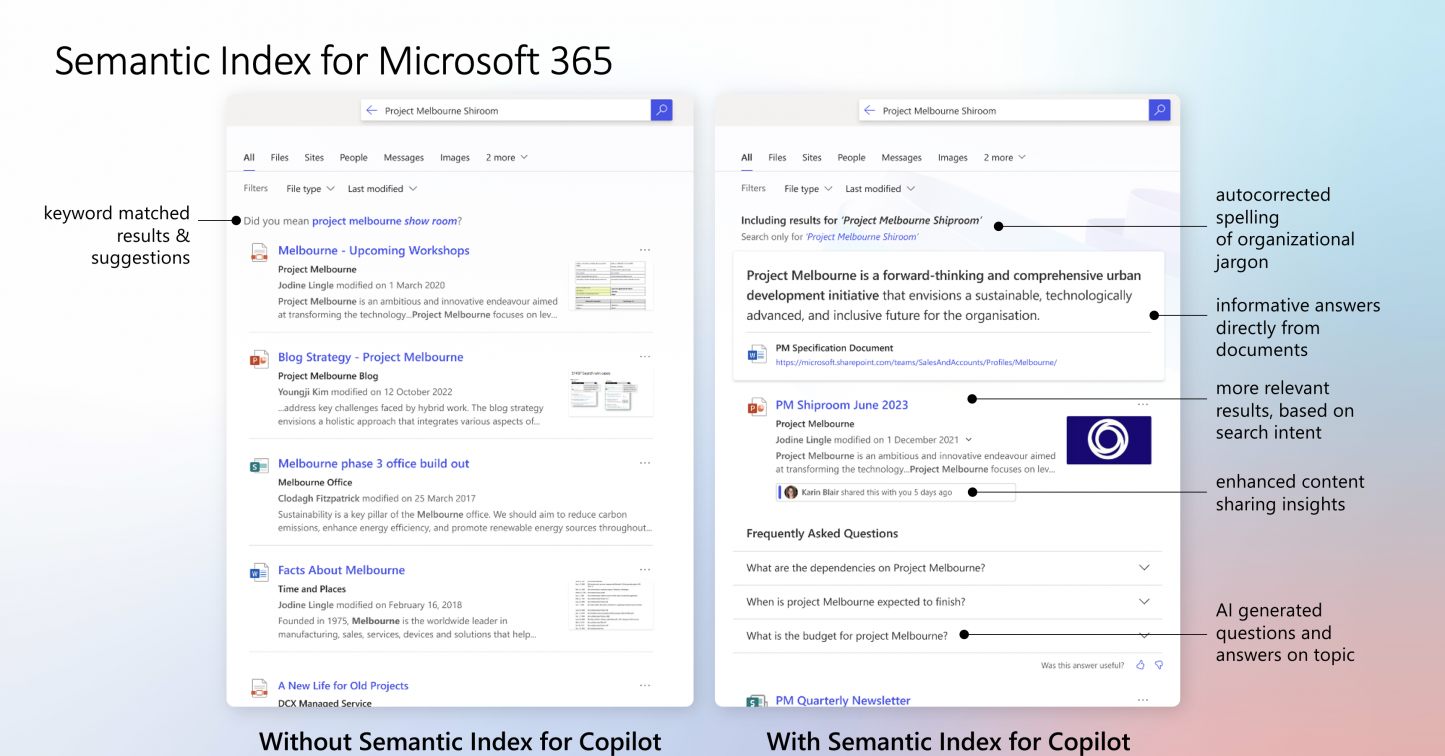Expand 'When is project Melbourne expected to finish?'
This screenshot has height=756, width=1445.
click(1144, 602)
